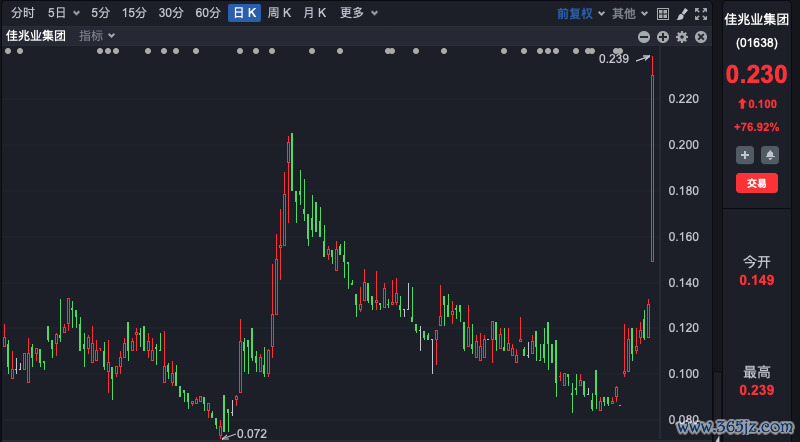Screen dimensions: 800x442
Task: Add 佳兆业集团 to watchlist with plus button
Action: 745,155
